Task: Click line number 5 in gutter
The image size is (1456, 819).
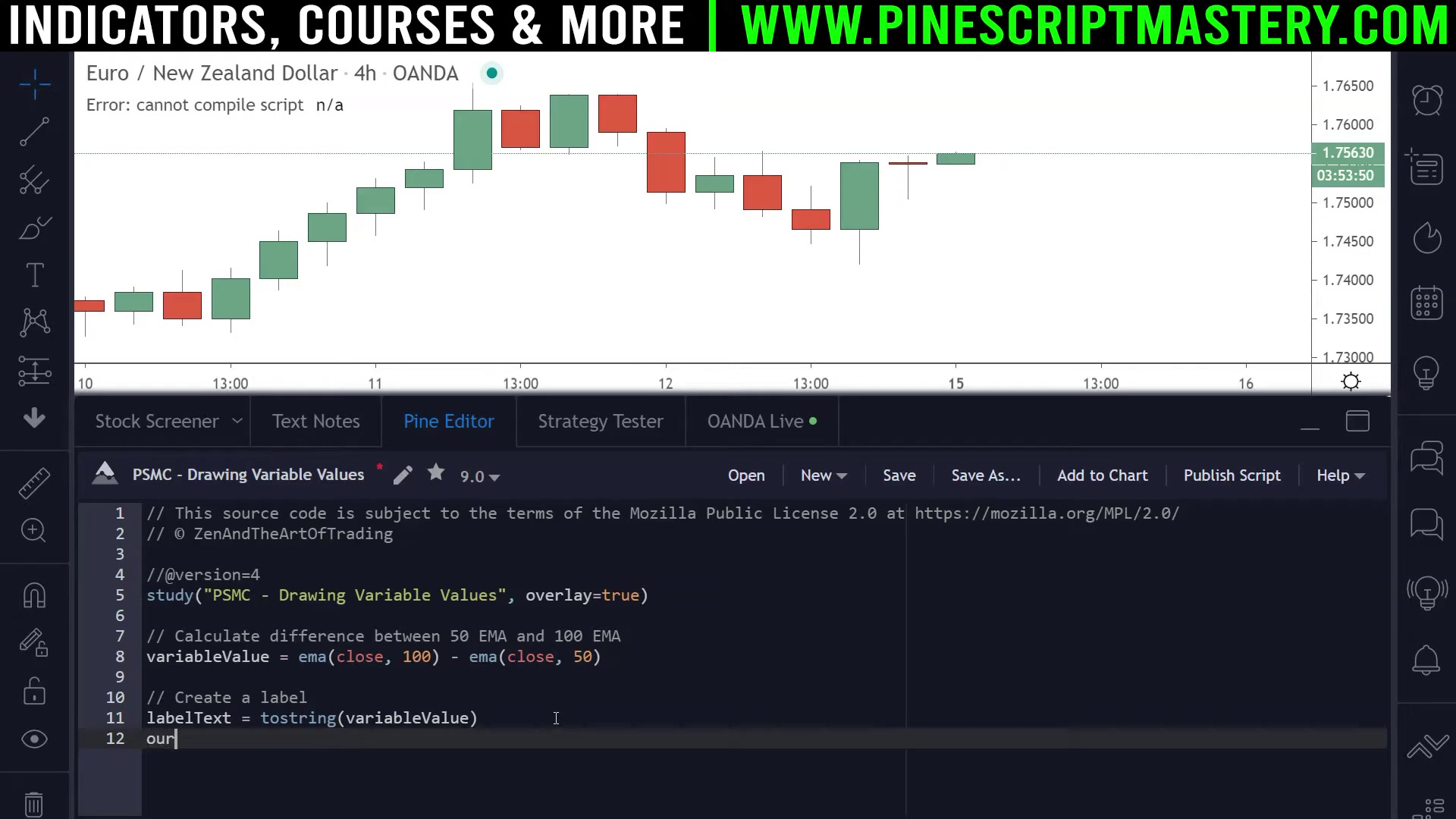Action: [x=120, y=595]
